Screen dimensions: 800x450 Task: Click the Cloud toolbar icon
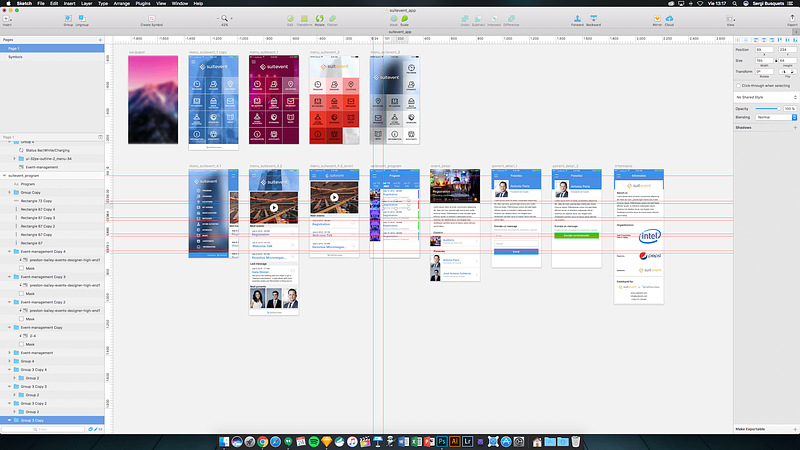(x=669, y=19)
